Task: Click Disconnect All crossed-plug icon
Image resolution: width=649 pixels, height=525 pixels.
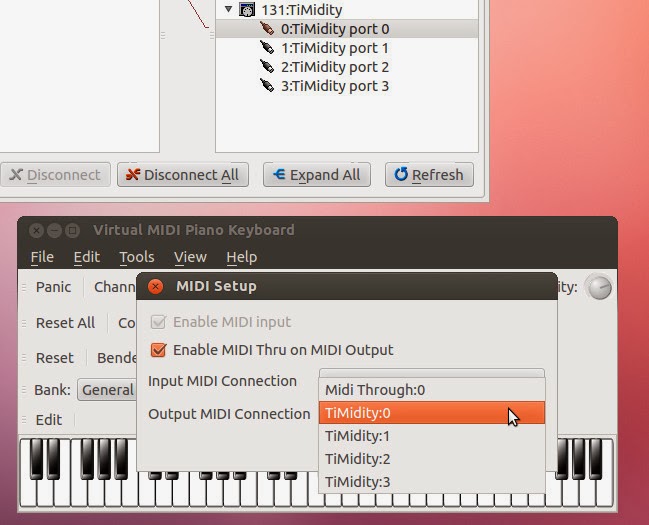Action: click(x=133, y=174)
